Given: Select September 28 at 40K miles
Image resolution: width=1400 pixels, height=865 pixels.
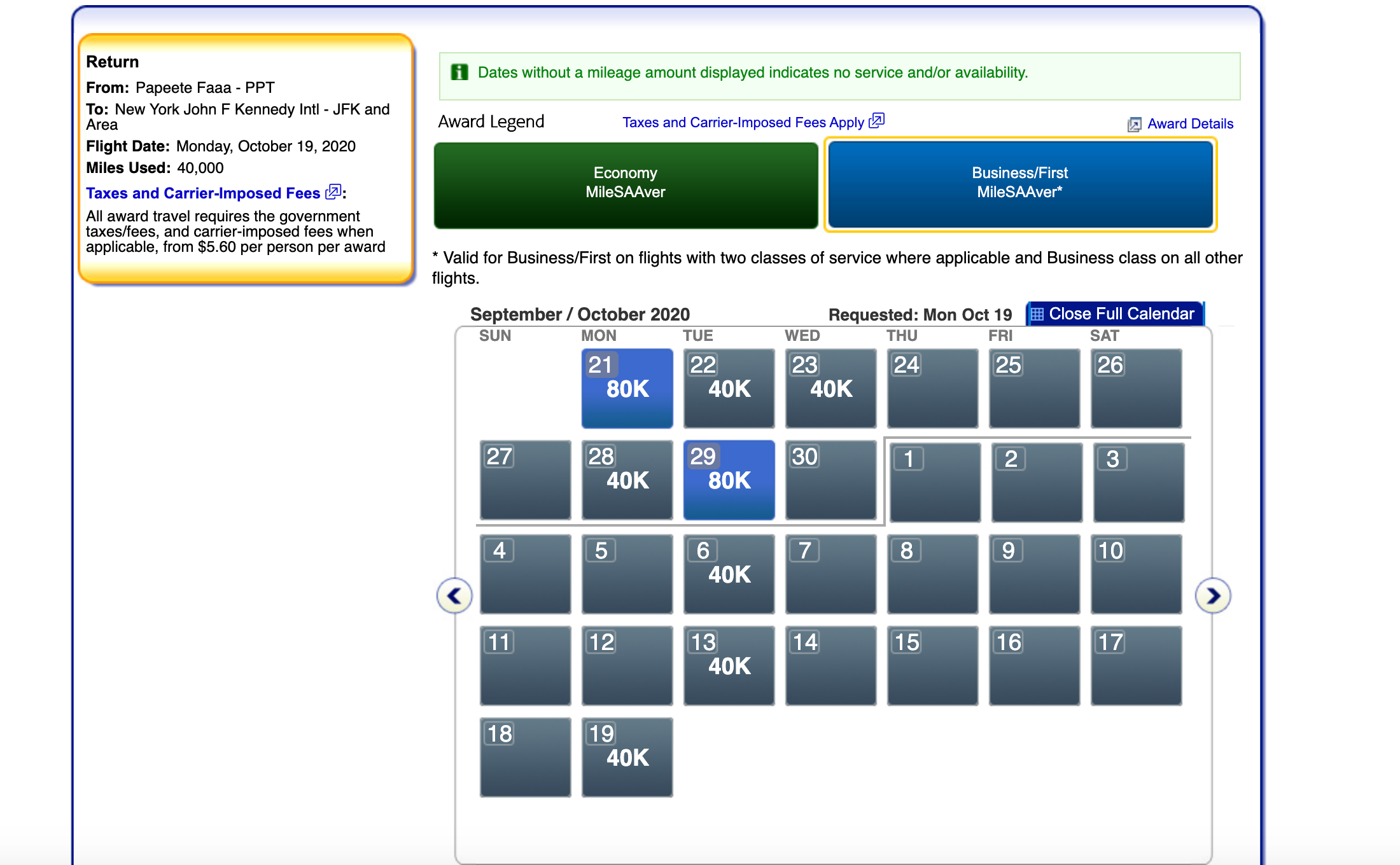Looking at the screenshot, I should pos(627,480).
